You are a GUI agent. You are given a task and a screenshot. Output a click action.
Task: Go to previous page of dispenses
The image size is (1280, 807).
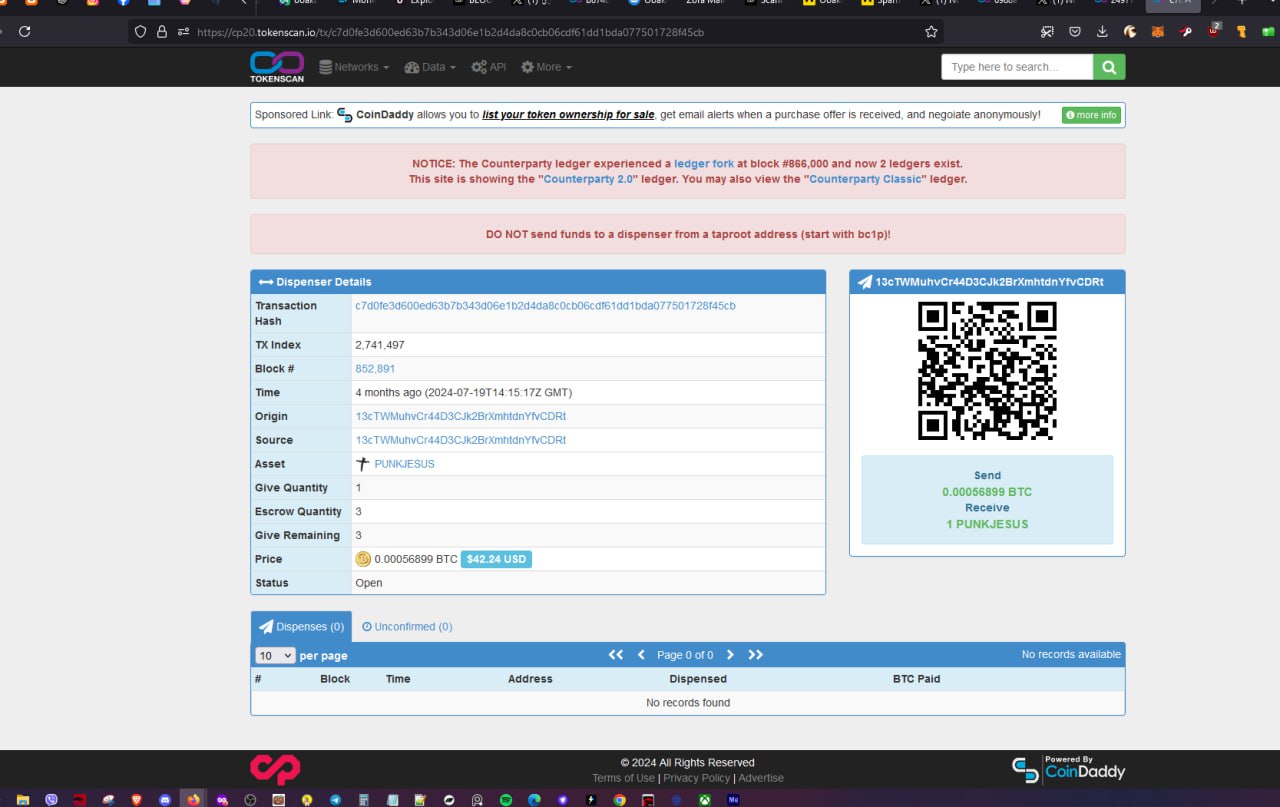click(642, 655)
